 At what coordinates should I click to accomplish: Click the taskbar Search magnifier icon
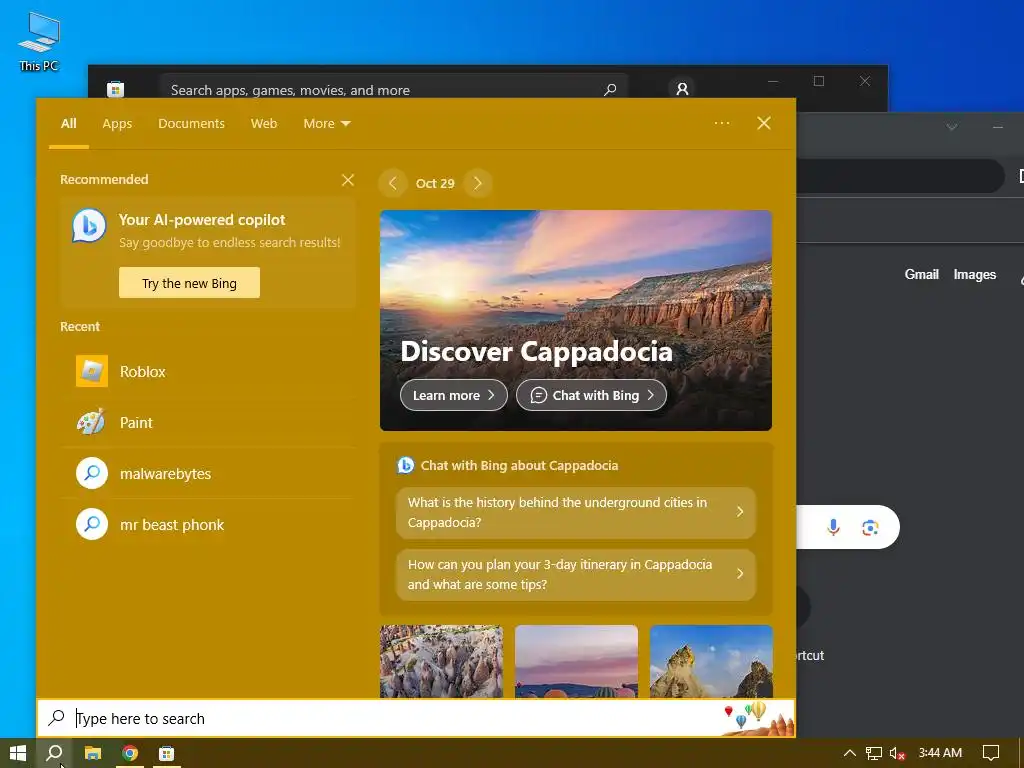(54, 753)
